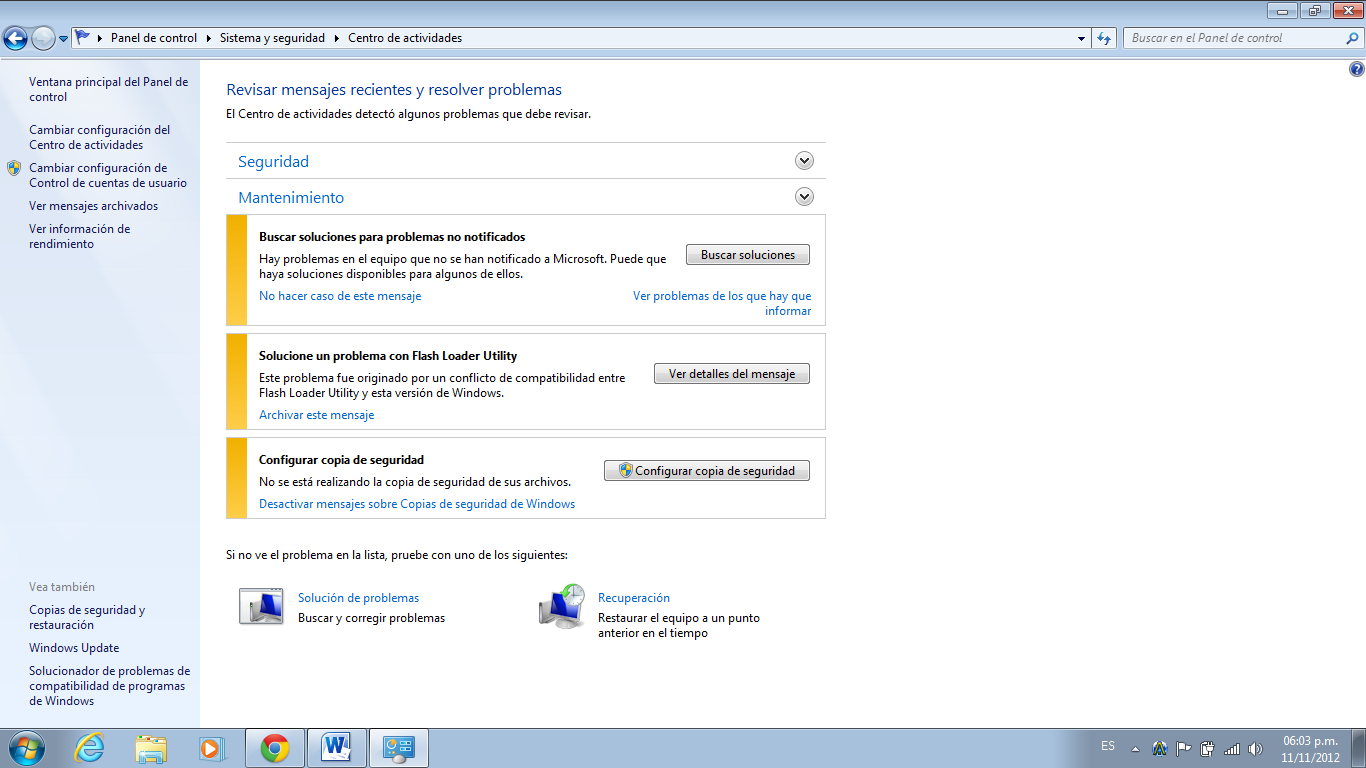Launch Windows Media Player from the taskbar
This screenshot has width=1366, height=768.
pyautogui.click(x=212, y=747)
